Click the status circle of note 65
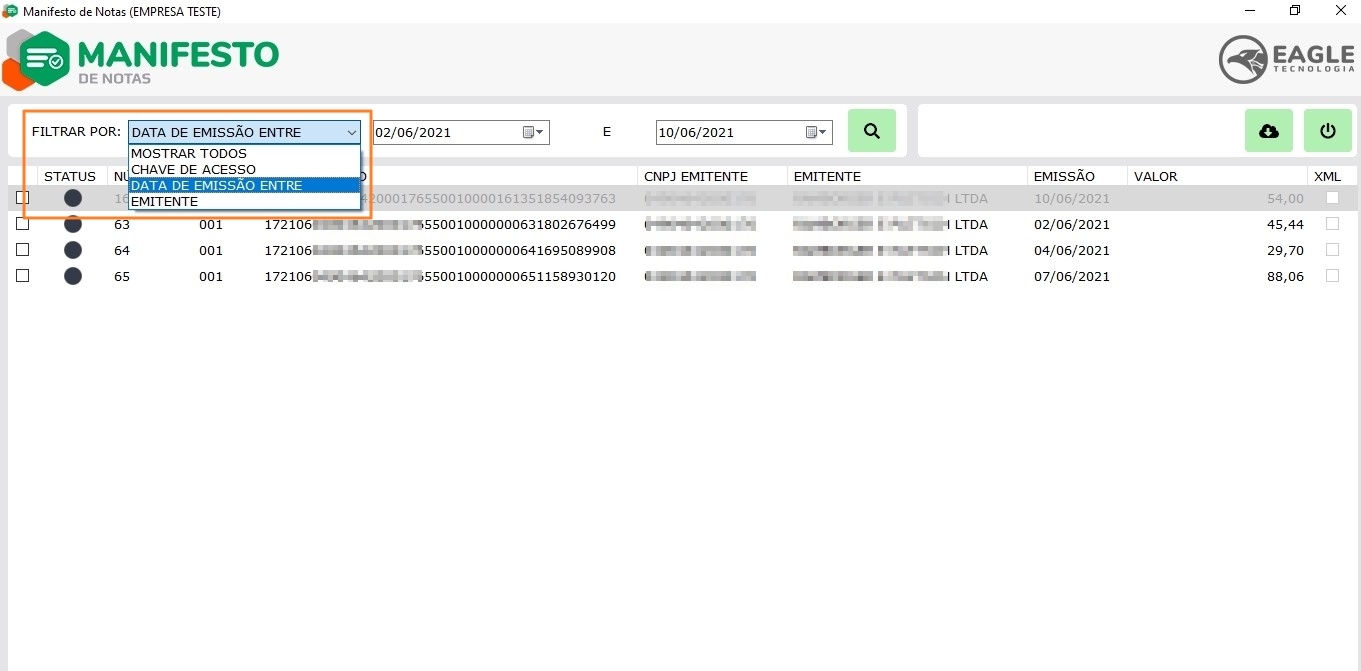 coord(73,276)
